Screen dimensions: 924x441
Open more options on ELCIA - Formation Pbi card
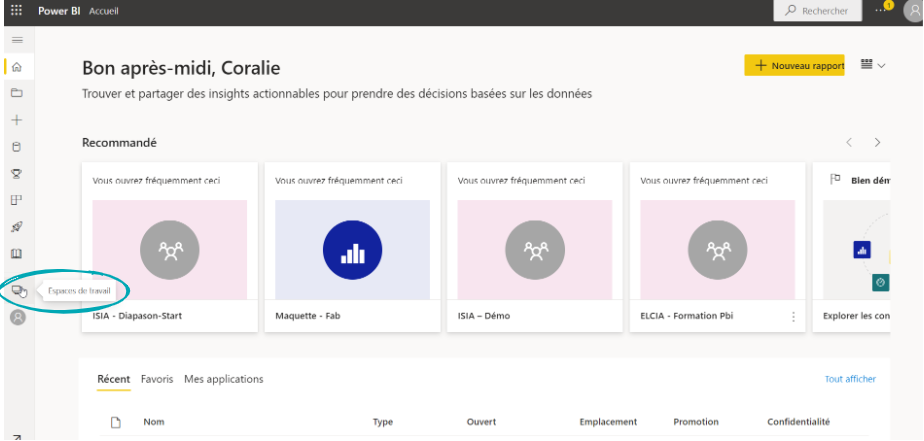793,316
